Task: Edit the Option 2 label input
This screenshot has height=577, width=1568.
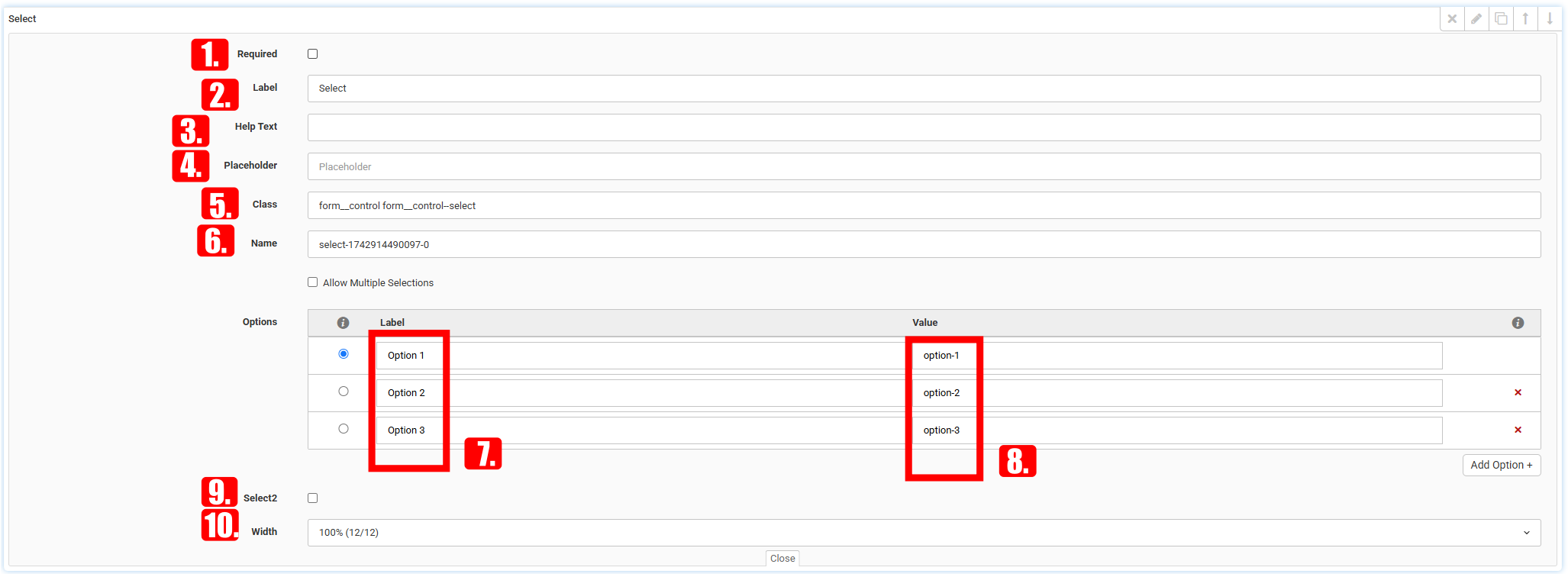Action: pos(643,393)
